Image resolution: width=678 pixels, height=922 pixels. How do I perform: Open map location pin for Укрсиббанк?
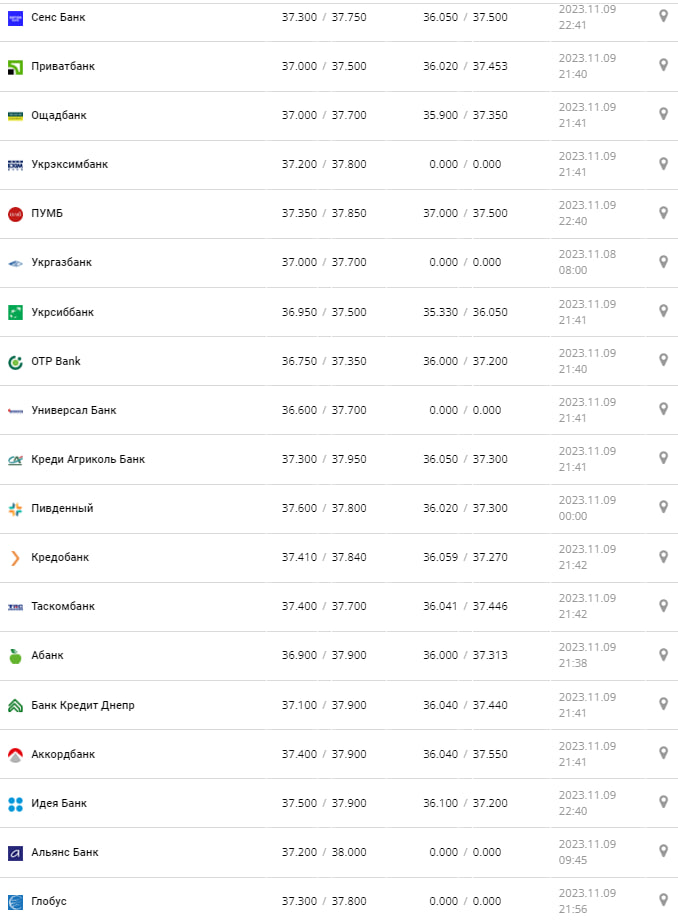tap(663, 311)
